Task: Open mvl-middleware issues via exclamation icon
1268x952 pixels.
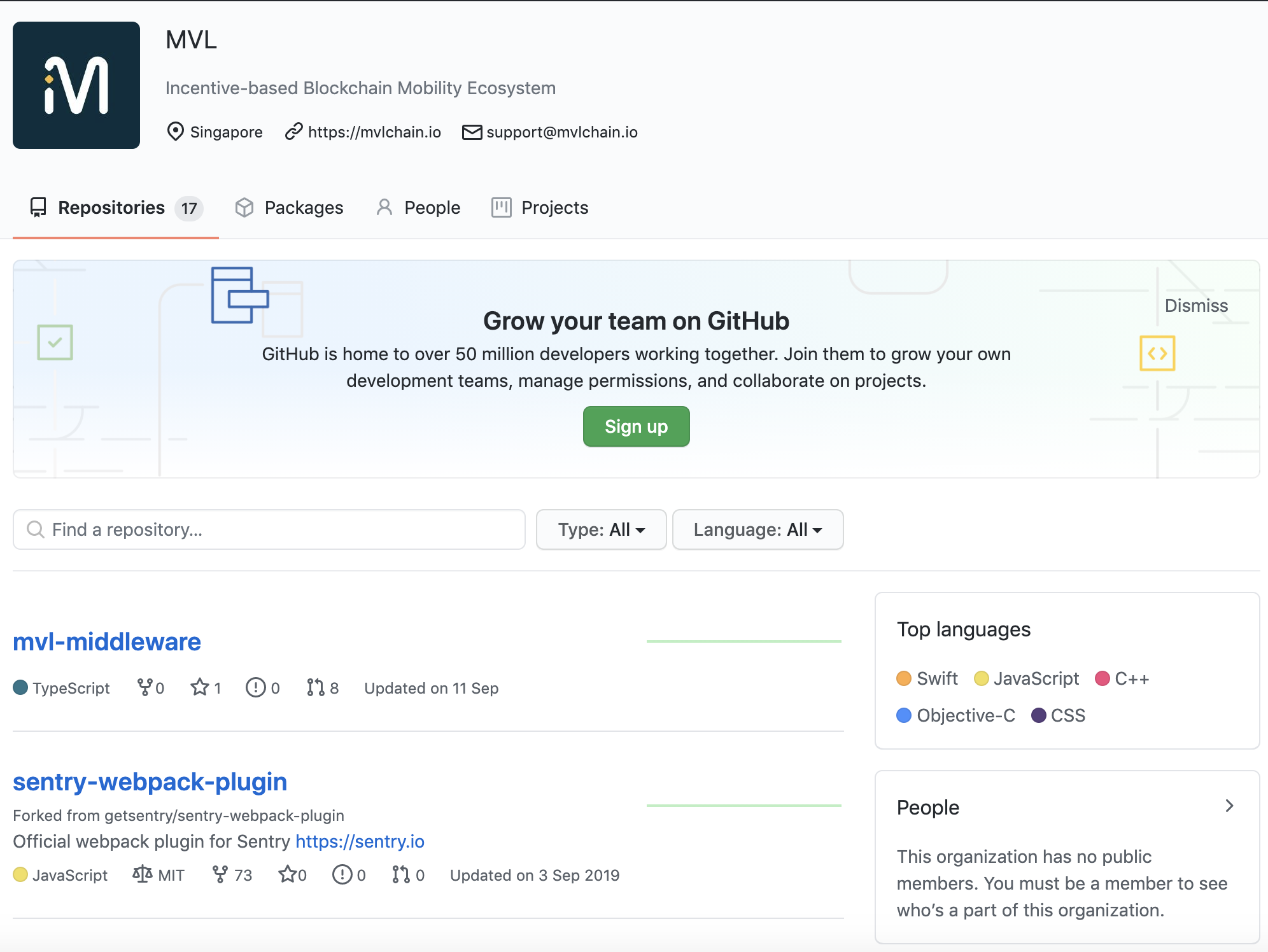Action: pos(255,687)
